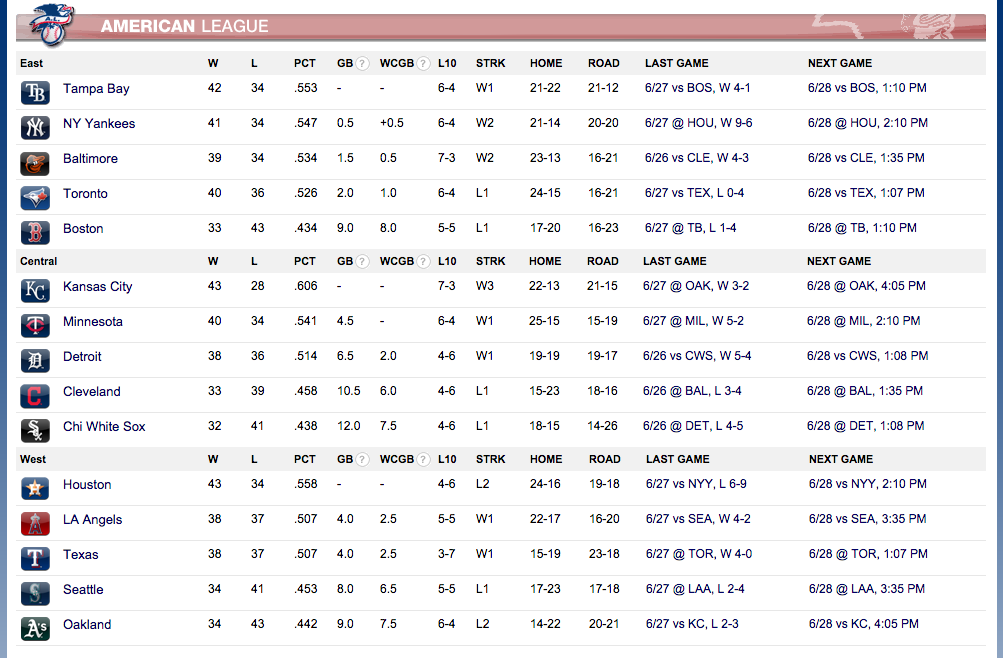
Task: Open the Boston team link
Action: pyautogui.click(x=83, y=229)
